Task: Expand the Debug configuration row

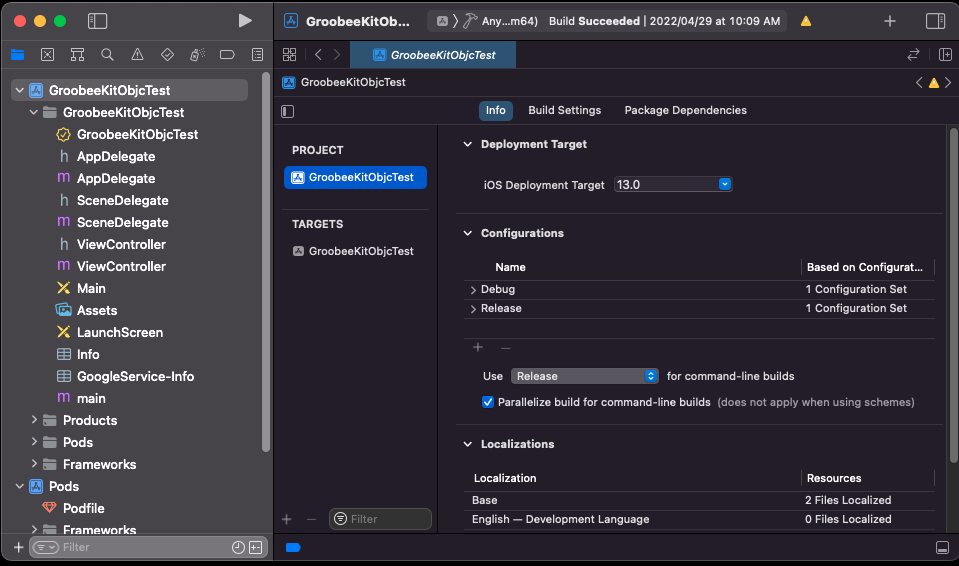Action: click(473, 289)
